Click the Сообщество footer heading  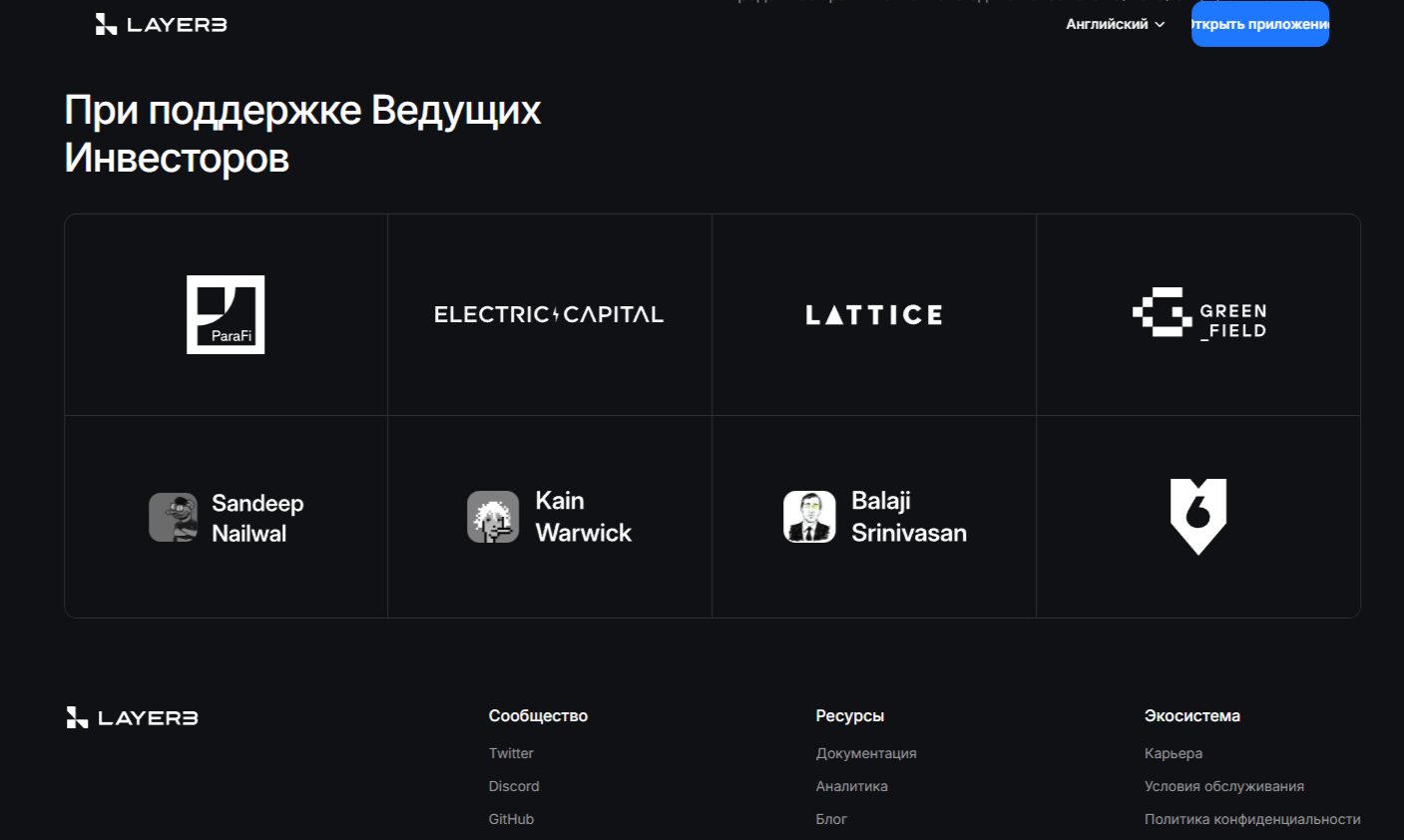click(538, 716)
